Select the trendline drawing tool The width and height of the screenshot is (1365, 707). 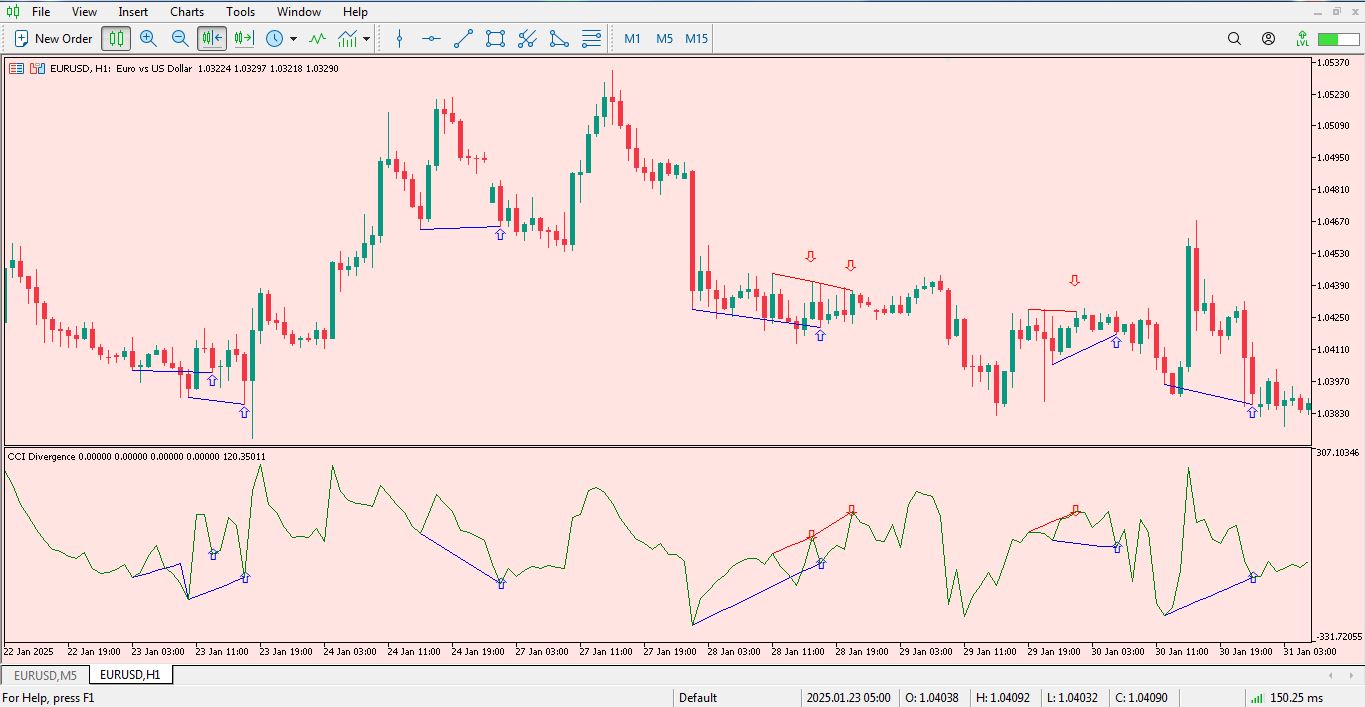[x=463, y=39]
